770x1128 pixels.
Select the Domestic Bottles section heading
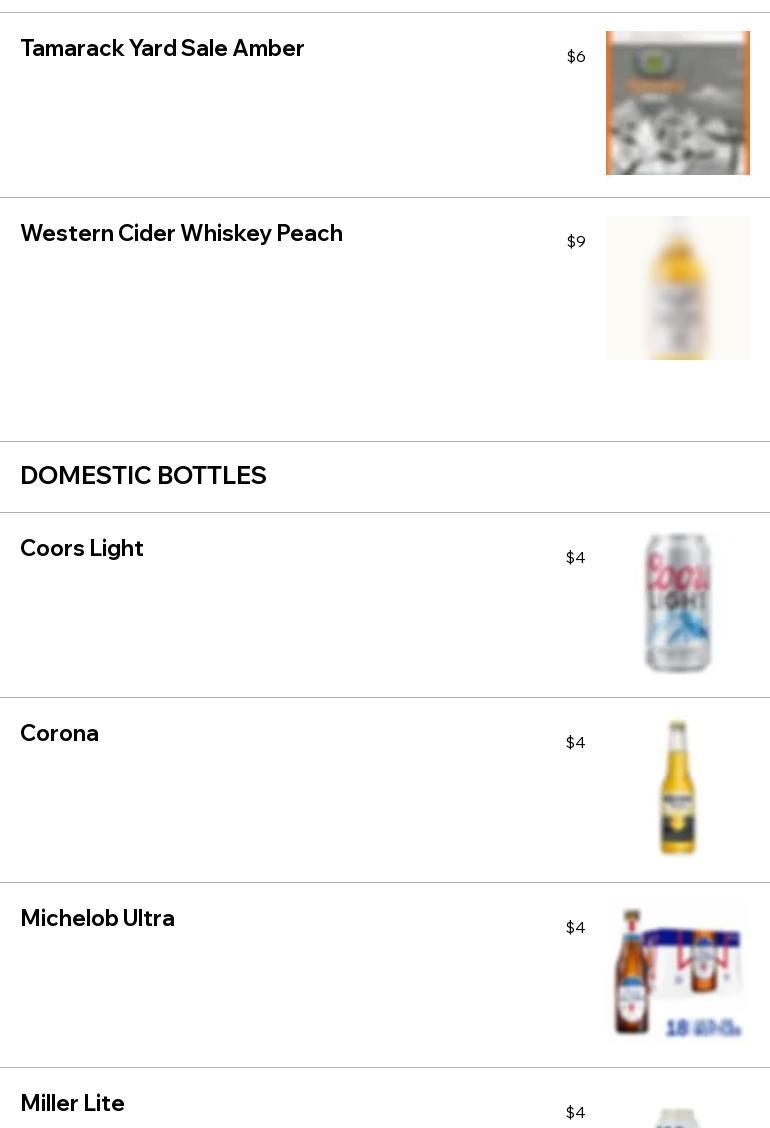tap(143, 476)
